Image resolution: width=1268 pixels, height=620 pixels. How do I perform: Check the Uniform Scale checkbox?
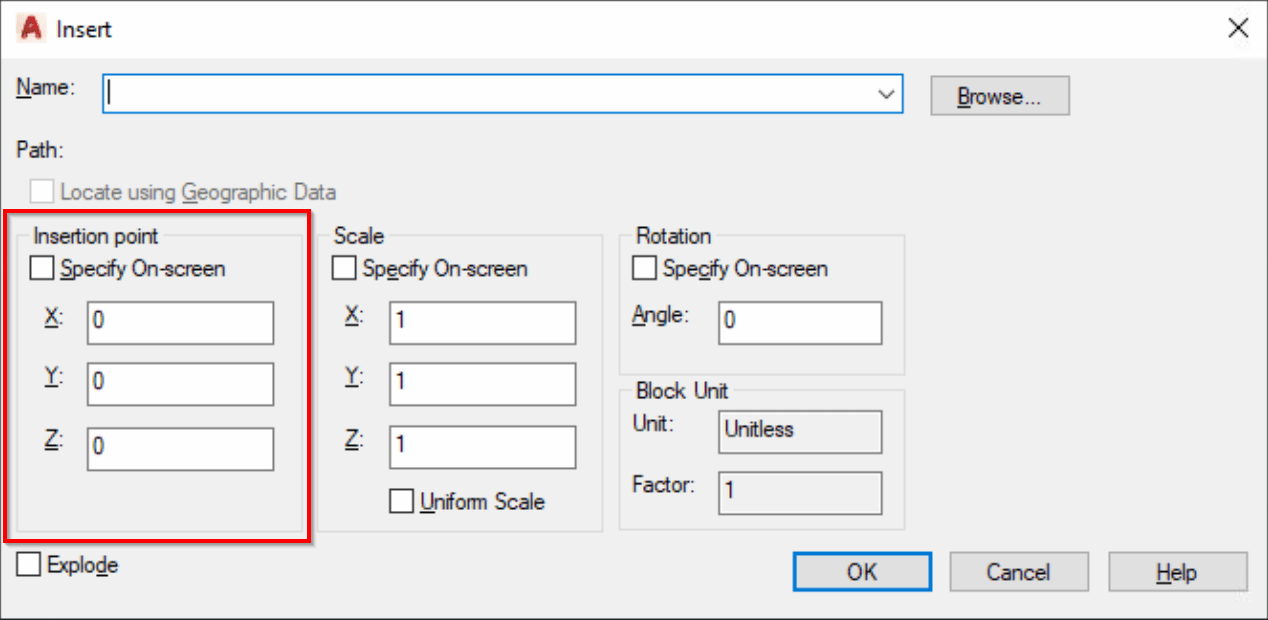pos(401,501)
